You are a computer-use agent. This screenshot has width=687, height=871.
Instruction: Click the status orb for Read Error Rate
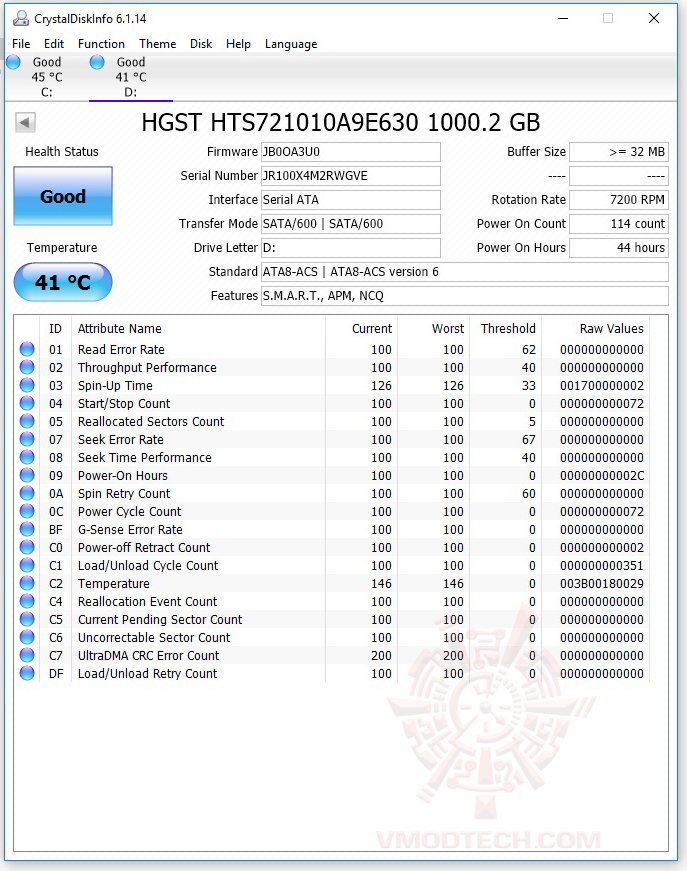27,349
